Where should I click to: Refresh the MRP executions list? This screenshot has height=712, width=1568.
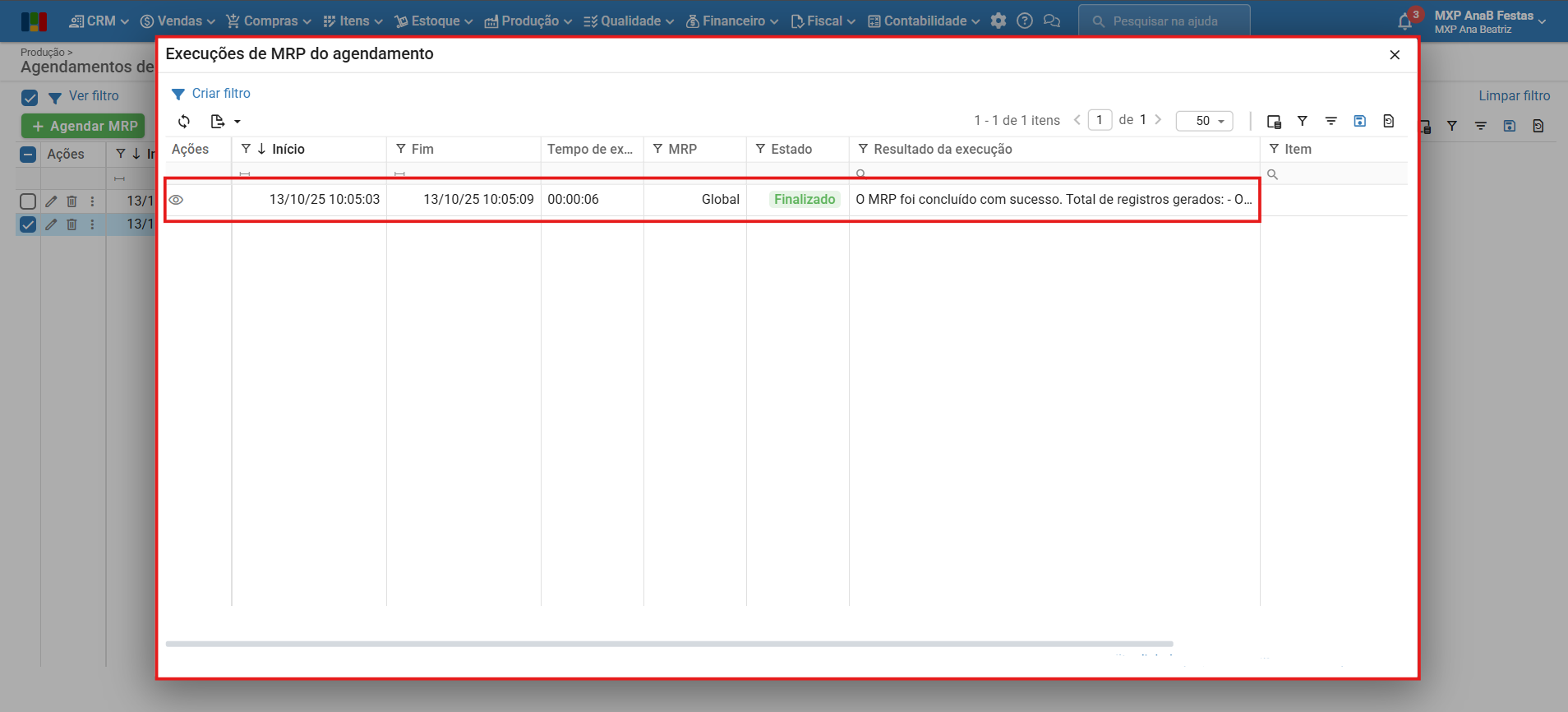[184, 122]
